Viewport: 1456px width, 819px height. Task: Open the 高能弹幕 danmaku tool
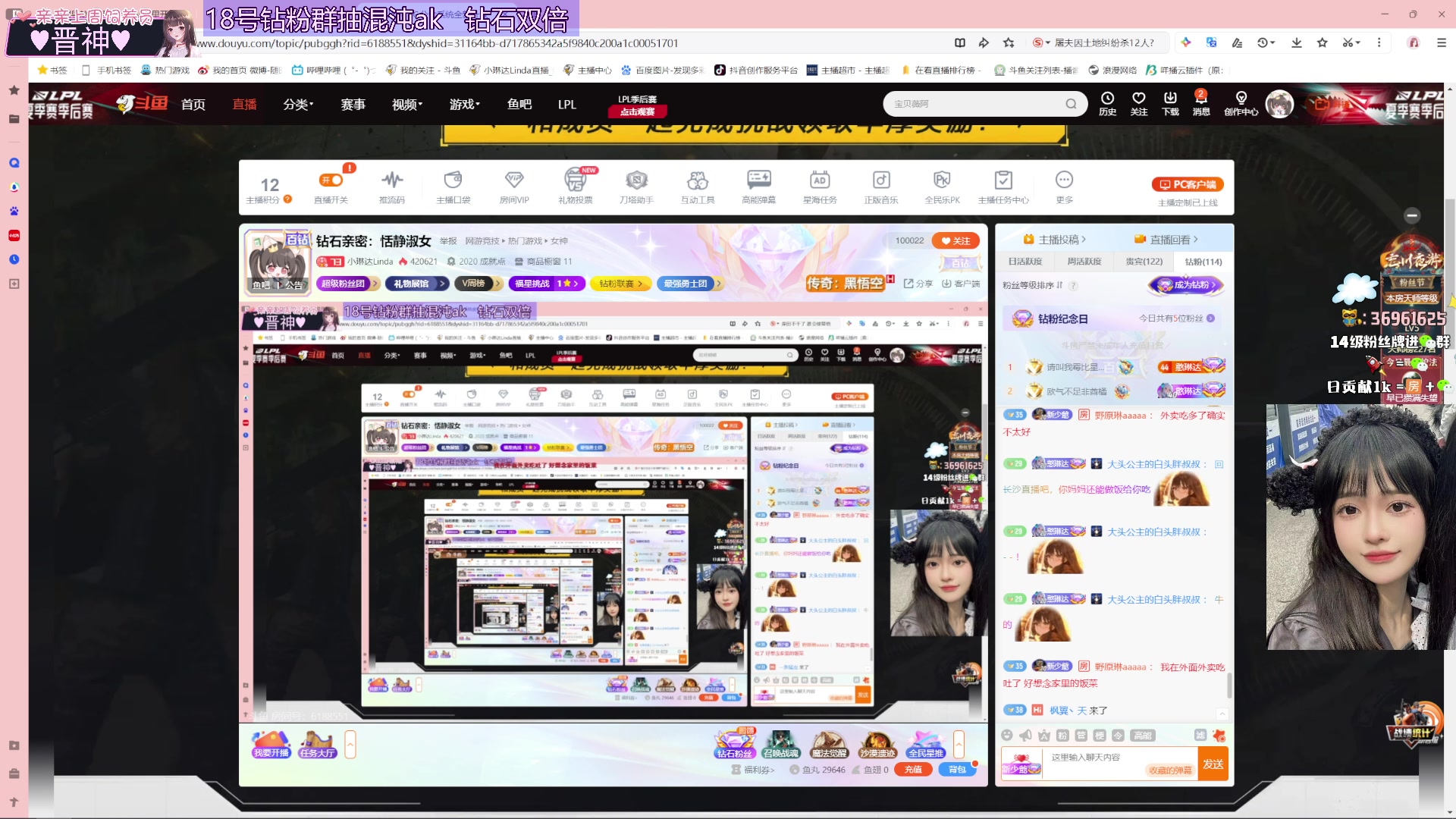[759, 187]
